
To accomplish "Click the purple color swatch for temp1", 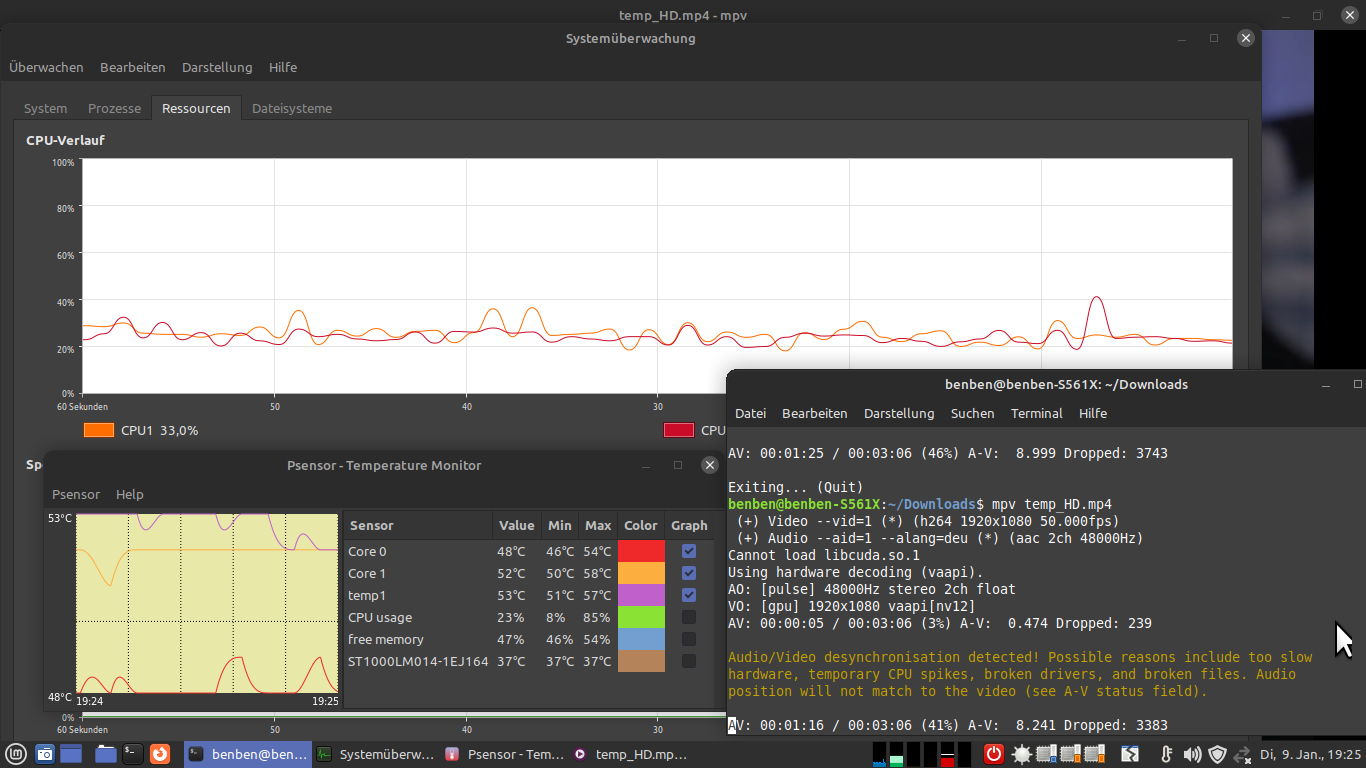I will [641, 595].
